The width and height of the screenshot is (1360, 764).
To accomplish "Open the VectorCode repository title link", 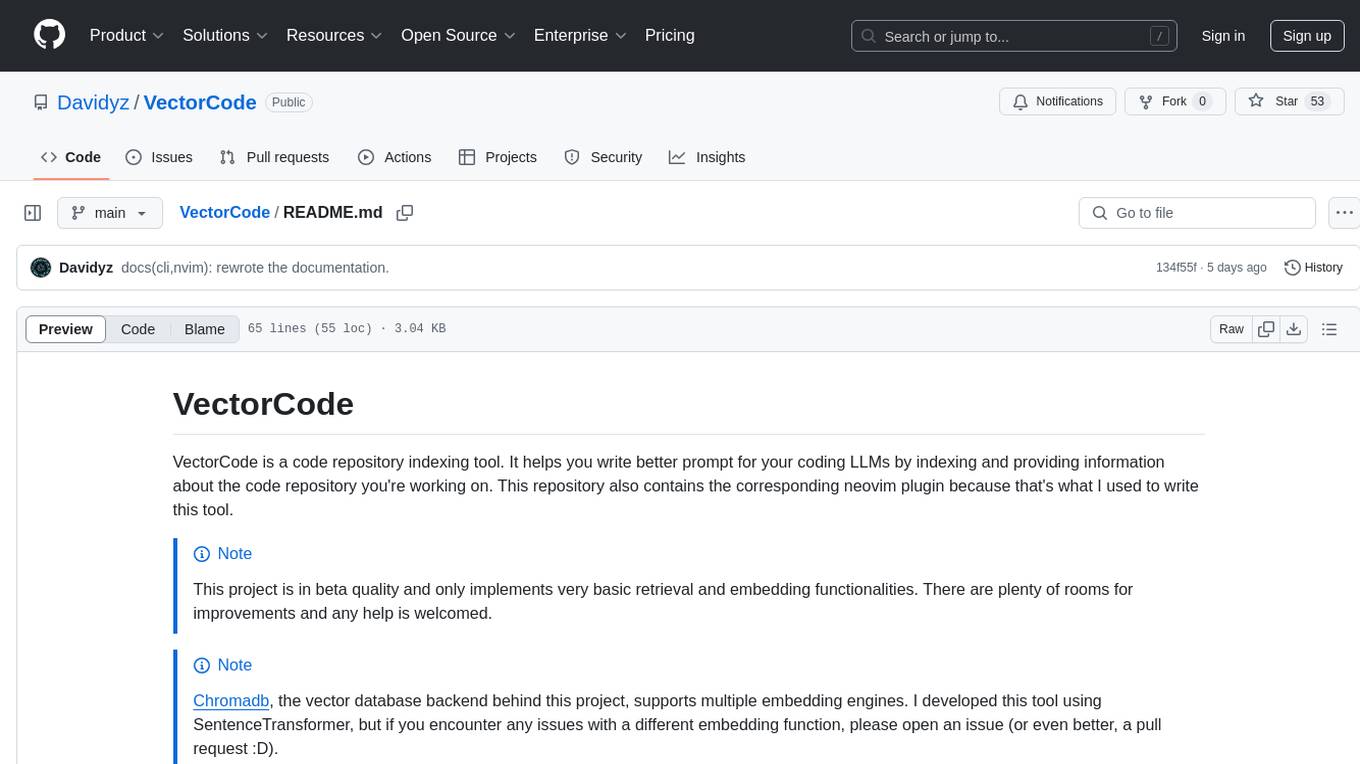I will click(200, 102).
